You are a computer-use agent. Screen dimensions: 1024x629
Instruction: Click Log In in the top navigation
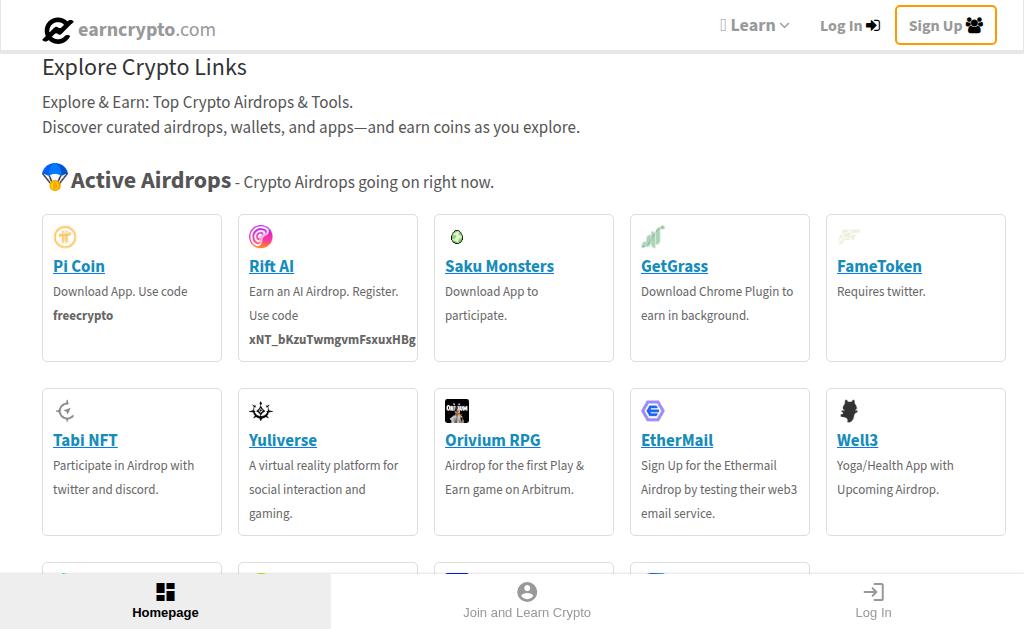tap(850, 25)
